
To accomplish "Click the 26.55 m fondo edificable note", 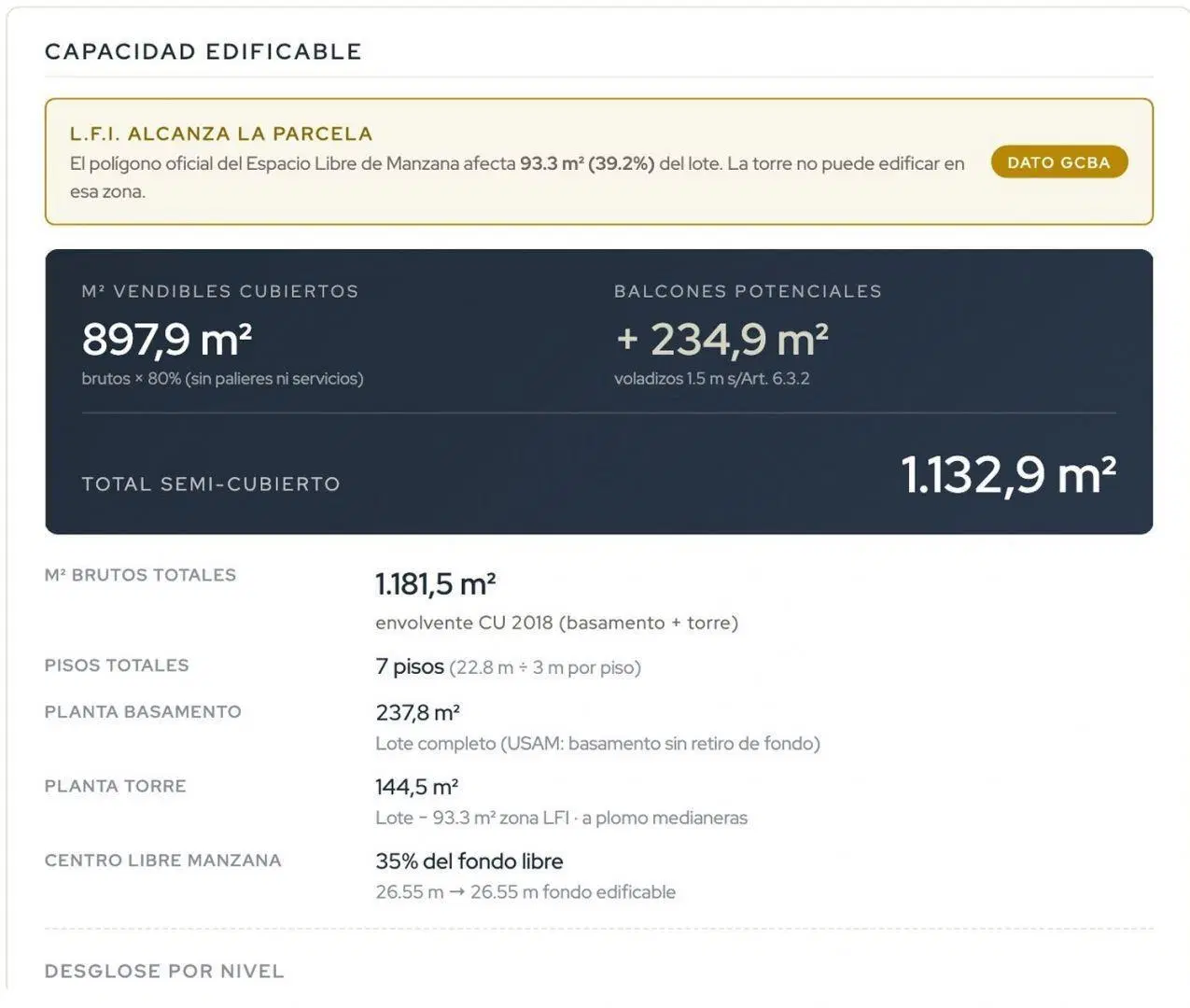I will pyautogui.click(x=525, y=892).
